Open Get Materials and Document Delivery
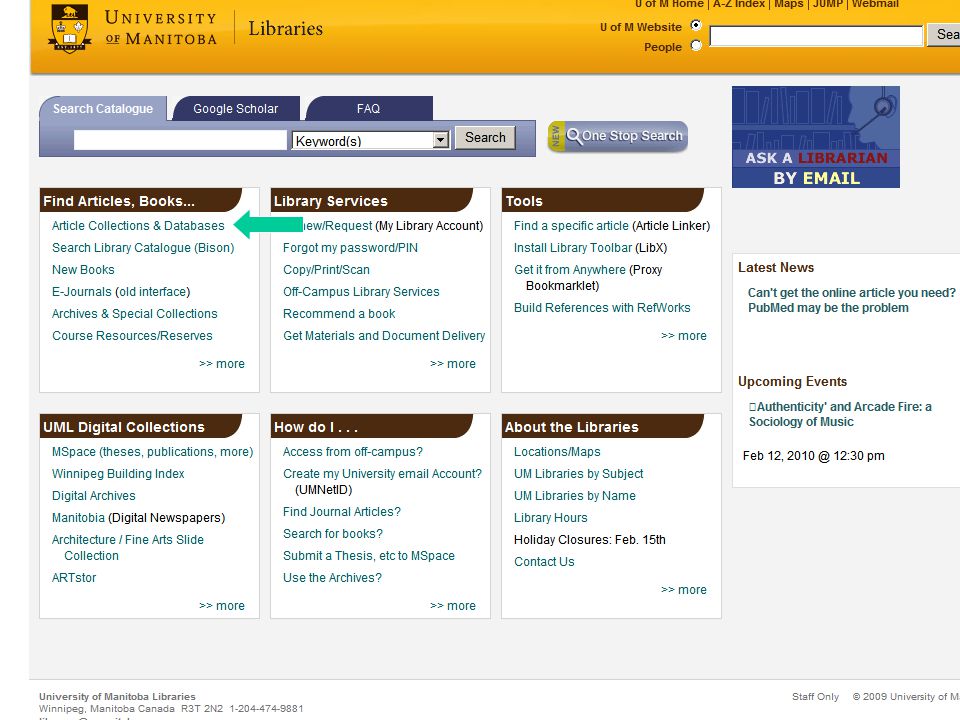This screenshot has width=960, height=720. point(384,336)
